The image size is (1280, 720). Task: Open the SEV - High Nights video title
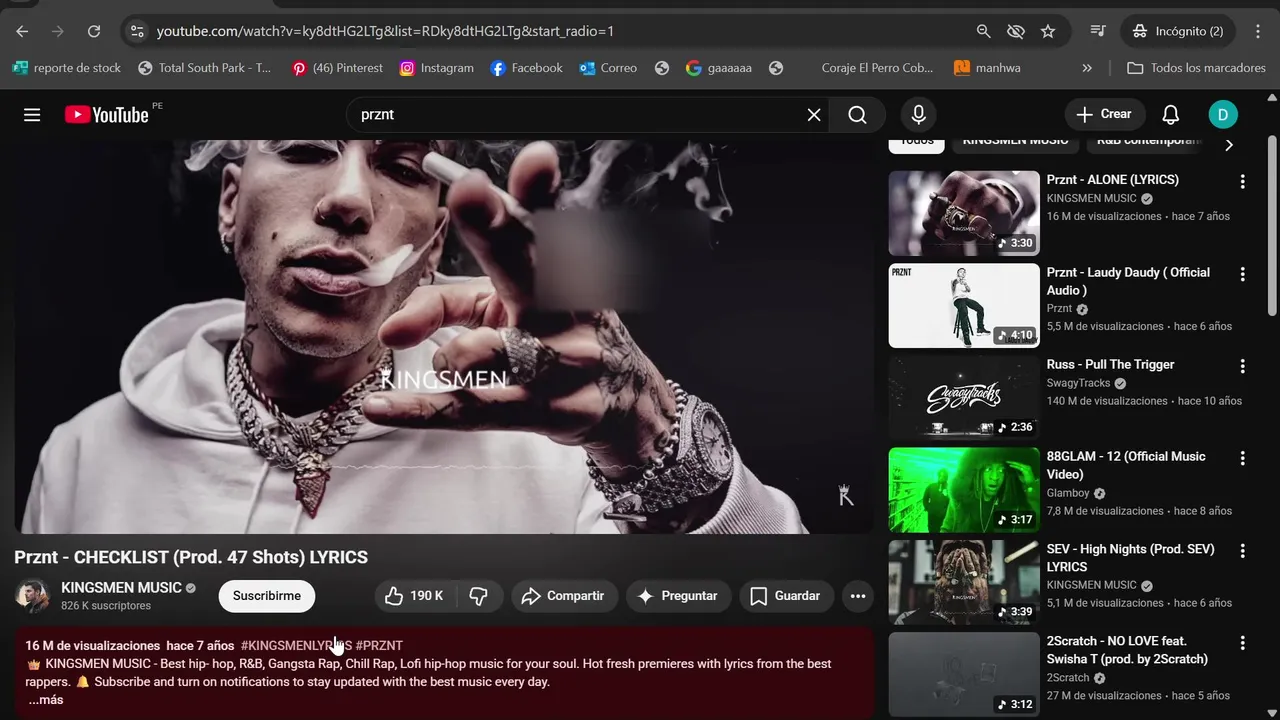1130,558
